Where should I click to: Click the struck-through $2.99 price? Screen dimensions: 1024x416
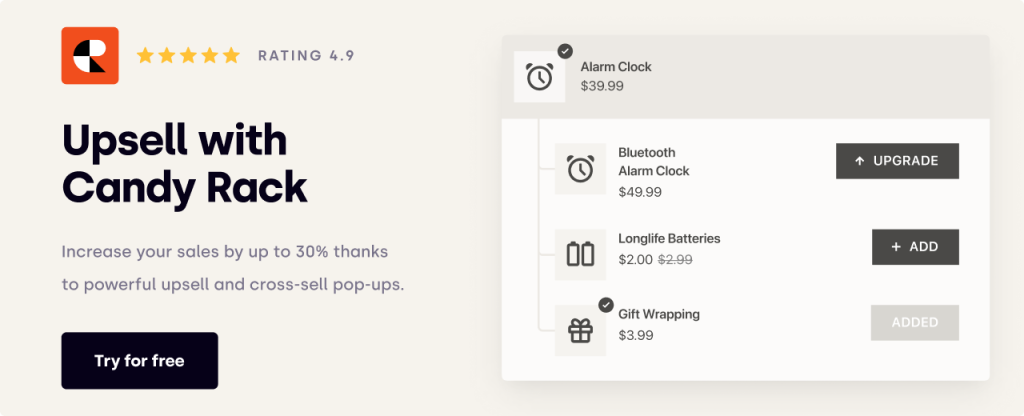pyautogui.click(x=675, y=260)
